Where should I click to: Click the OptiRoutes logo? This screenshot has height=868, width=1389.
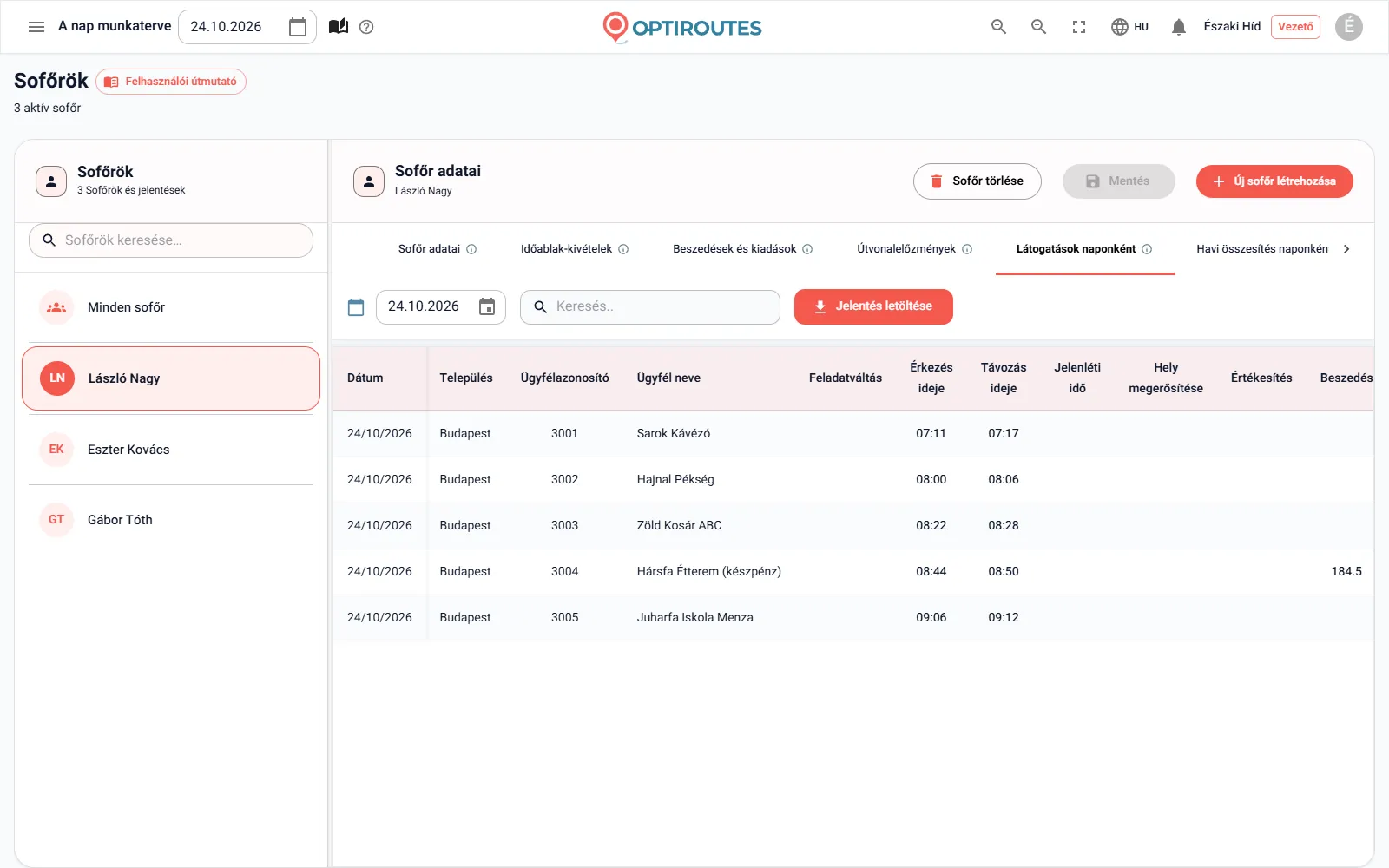pos(682,27)
